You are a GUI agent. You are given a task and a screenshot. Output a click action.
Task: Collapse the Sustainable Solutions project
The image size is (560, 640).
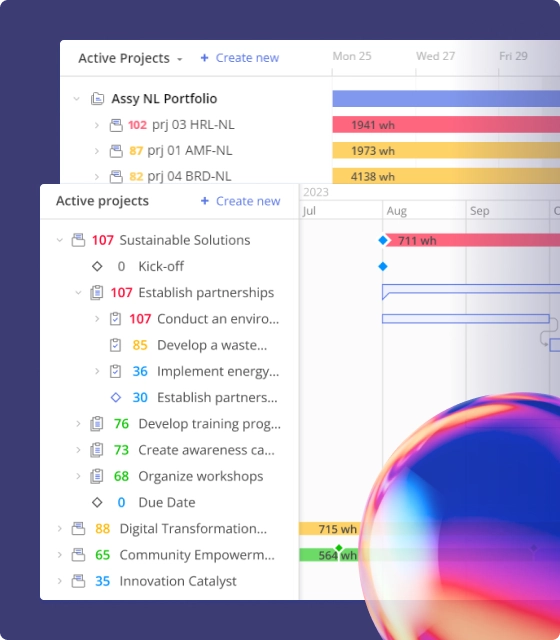(x=60, y=240)
